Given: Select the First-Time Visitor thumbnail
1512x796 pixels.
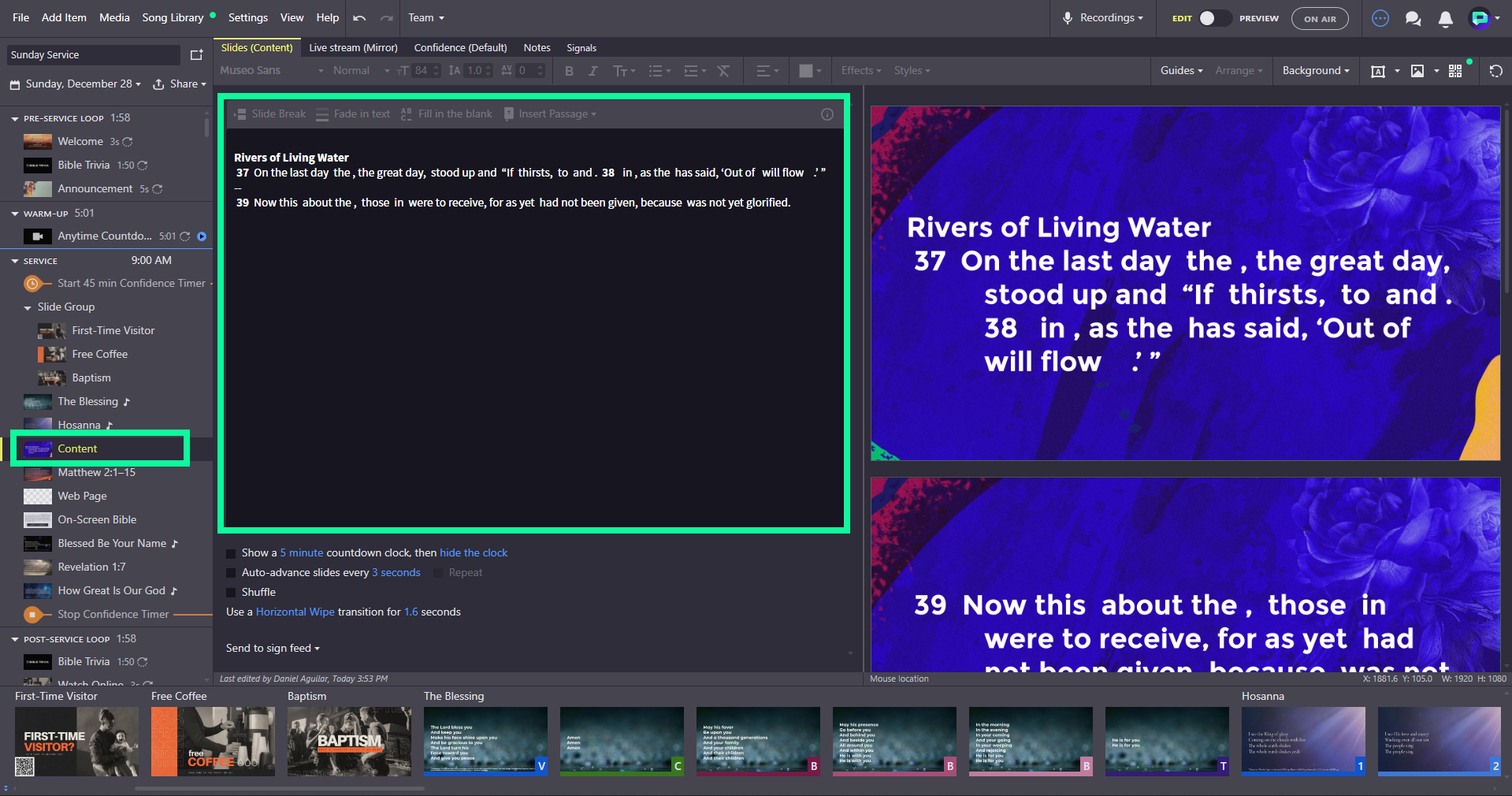Looking at the screenshot, I should pos(76,742).
